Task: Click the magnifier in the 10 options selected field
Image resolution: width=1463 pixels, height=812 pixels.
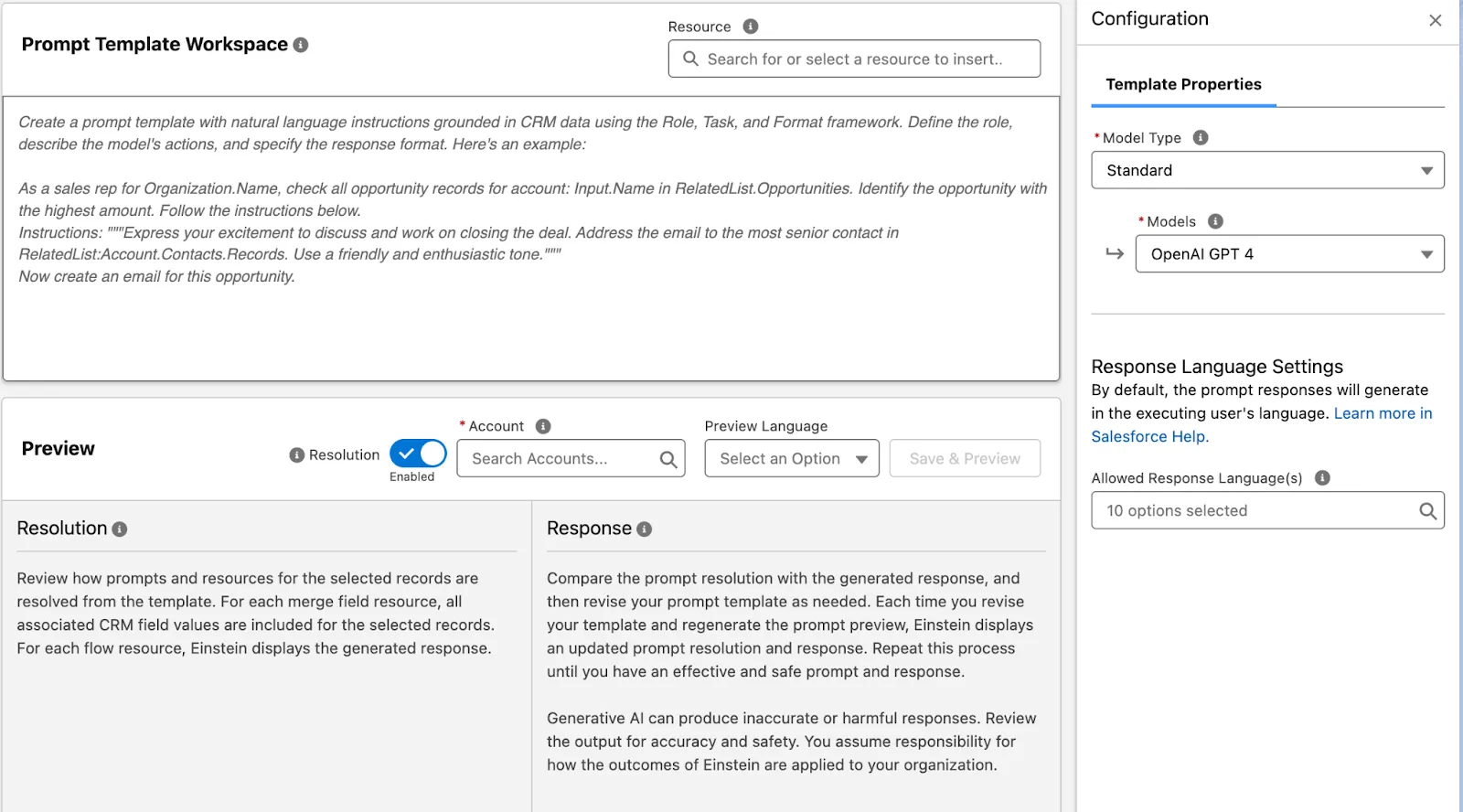Action: coord(1427,510)
